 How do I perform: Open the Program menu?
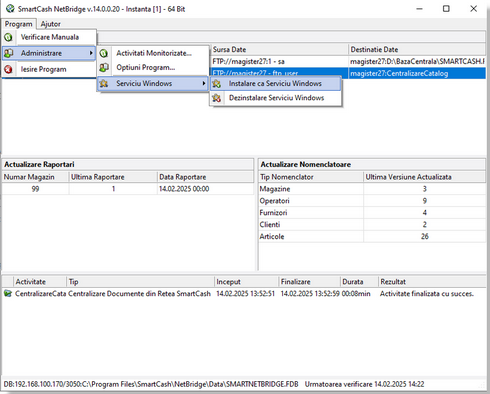point(18,24)
